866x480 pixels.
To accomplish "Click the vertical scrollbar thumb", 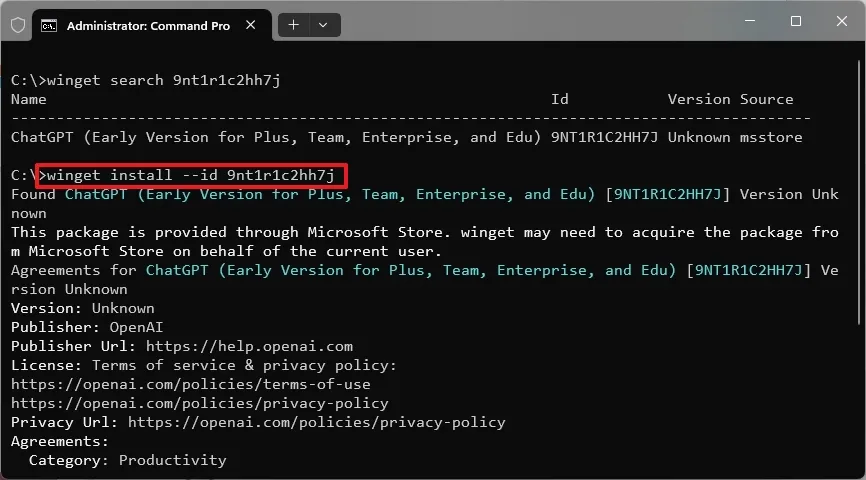I will point(860,191).
